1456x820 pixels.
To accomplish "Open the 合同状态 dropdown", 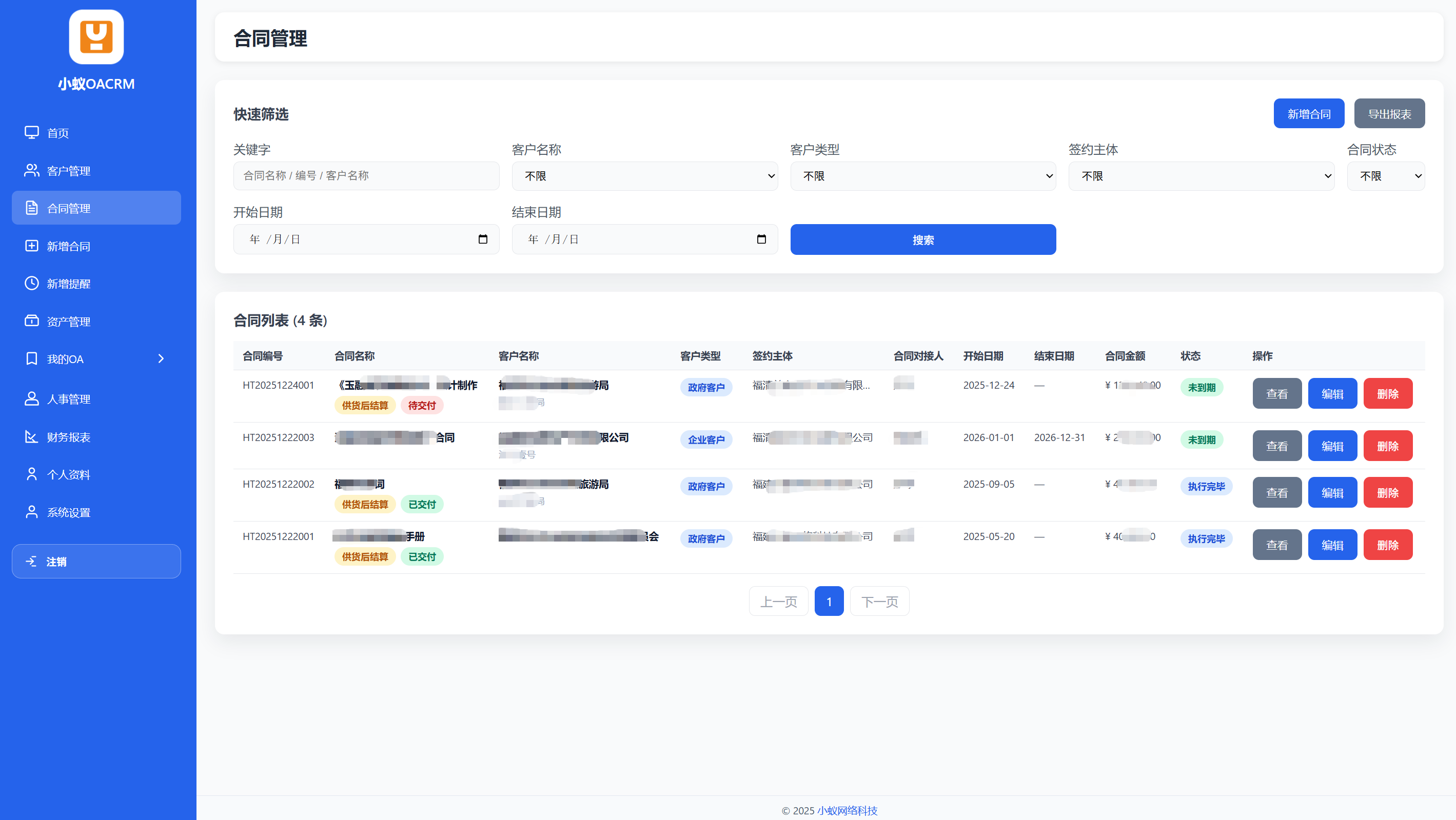I will [x=1385, y=176].
